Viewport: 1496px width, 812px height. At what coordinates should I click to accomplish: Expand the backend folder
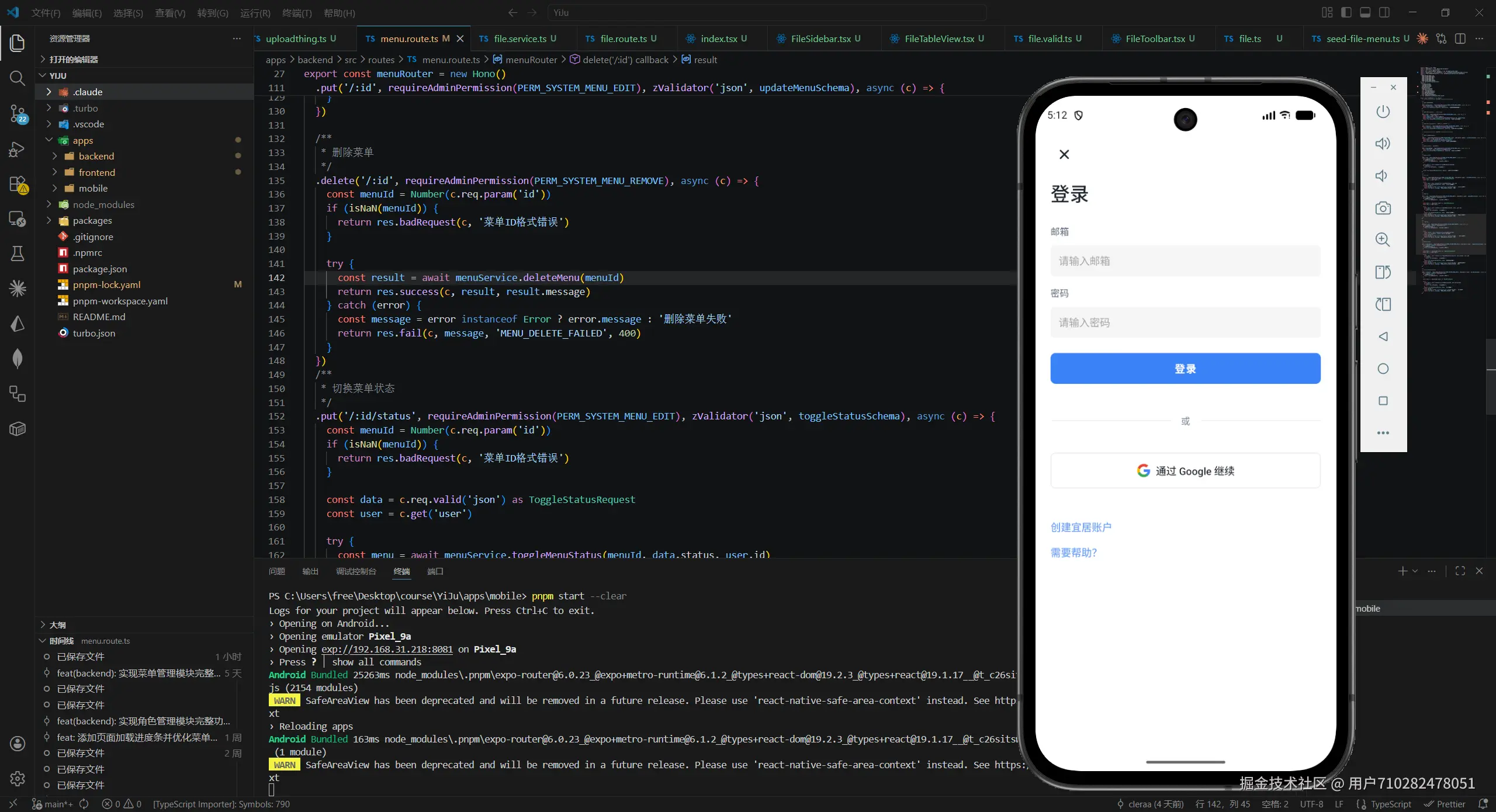96,156
